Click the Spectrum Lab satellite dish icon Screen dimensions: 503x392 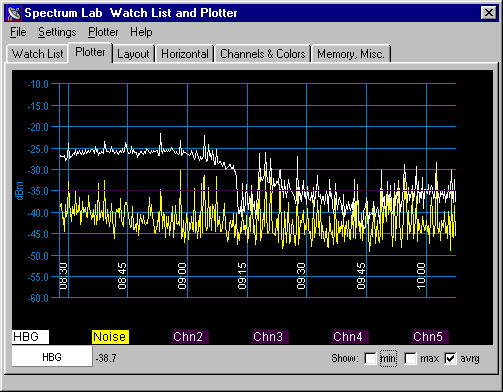click(15, 13)
